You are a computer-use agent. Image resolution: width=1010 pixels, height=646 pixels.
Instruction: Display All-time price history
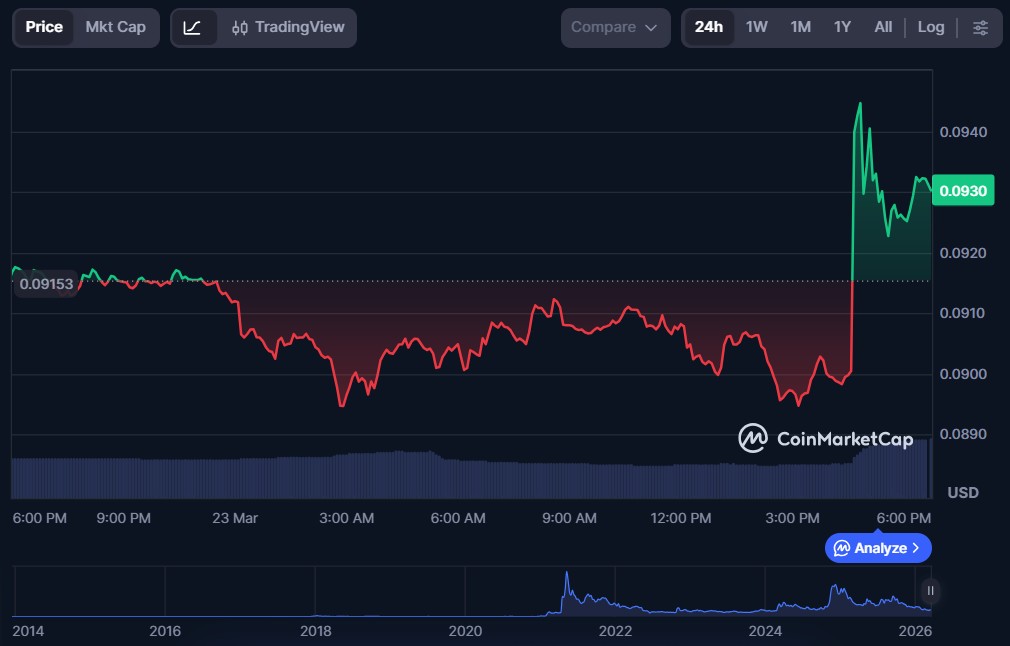[x=883, y=28]
